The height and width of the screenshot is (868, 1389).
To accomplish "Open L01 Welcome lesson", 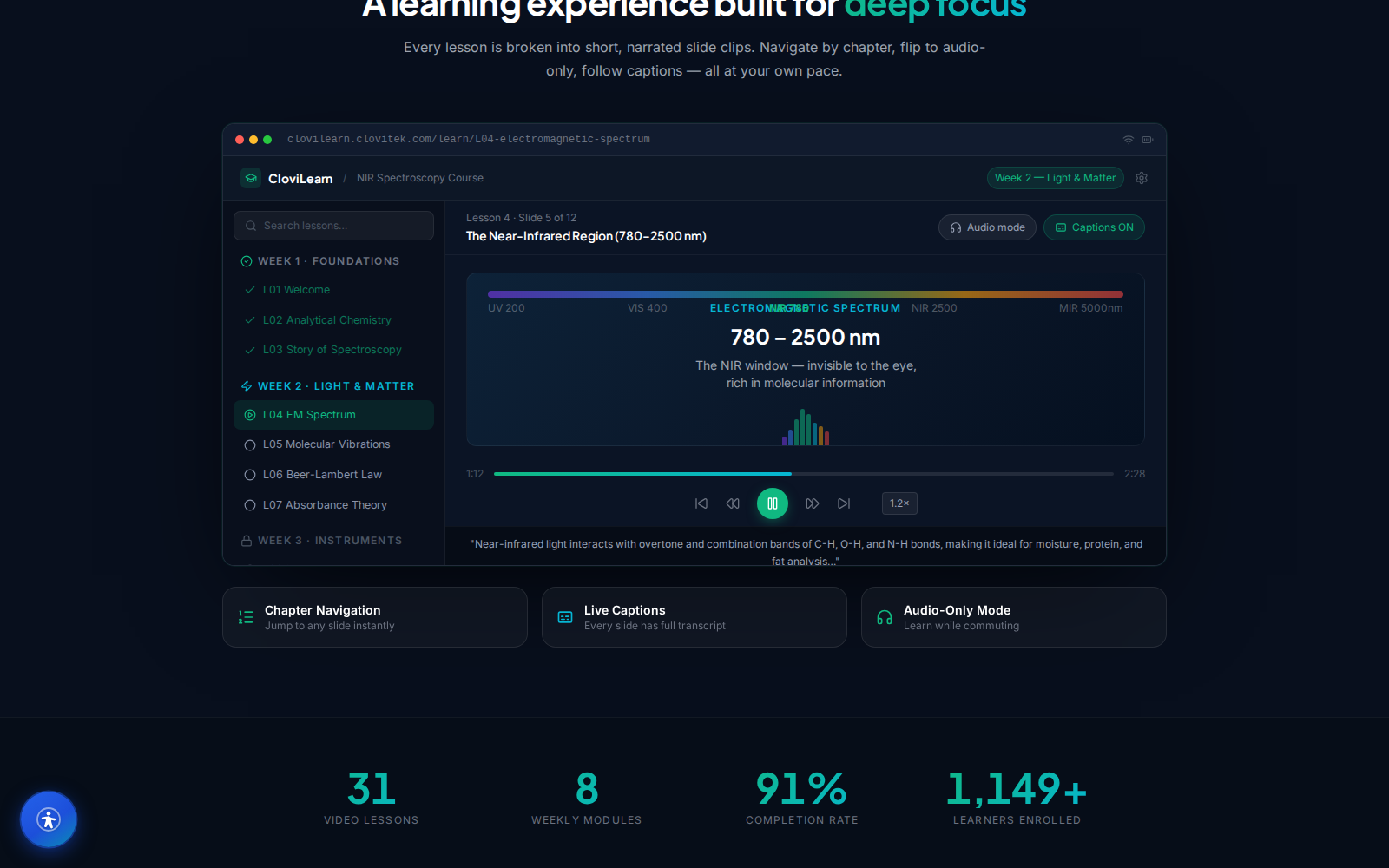I will coord(333,290).
